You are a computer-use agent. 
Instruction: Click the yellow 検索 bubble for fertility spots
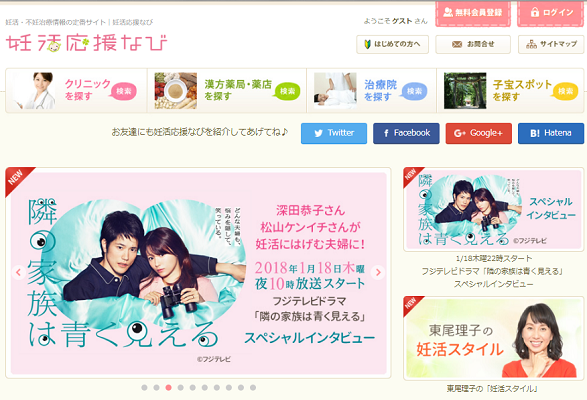point(565,91)
